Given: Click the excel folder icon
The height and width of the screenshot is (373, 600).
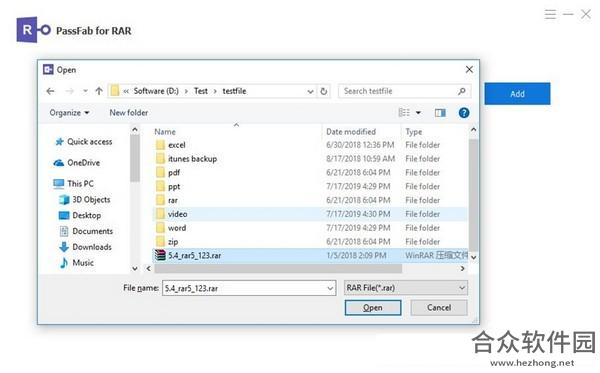Looking at the screenshot, I should [160, 145].
